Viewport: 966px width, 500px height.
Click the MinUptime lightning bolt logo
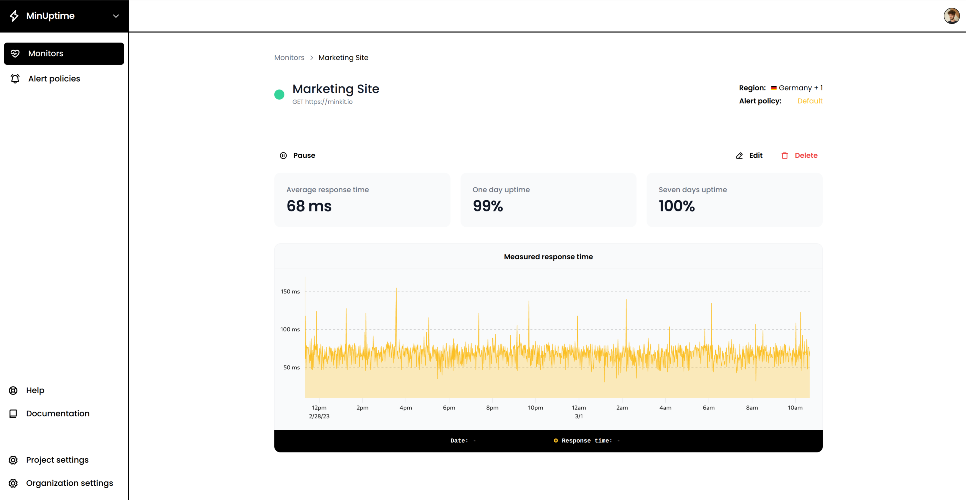pos(14,16)
